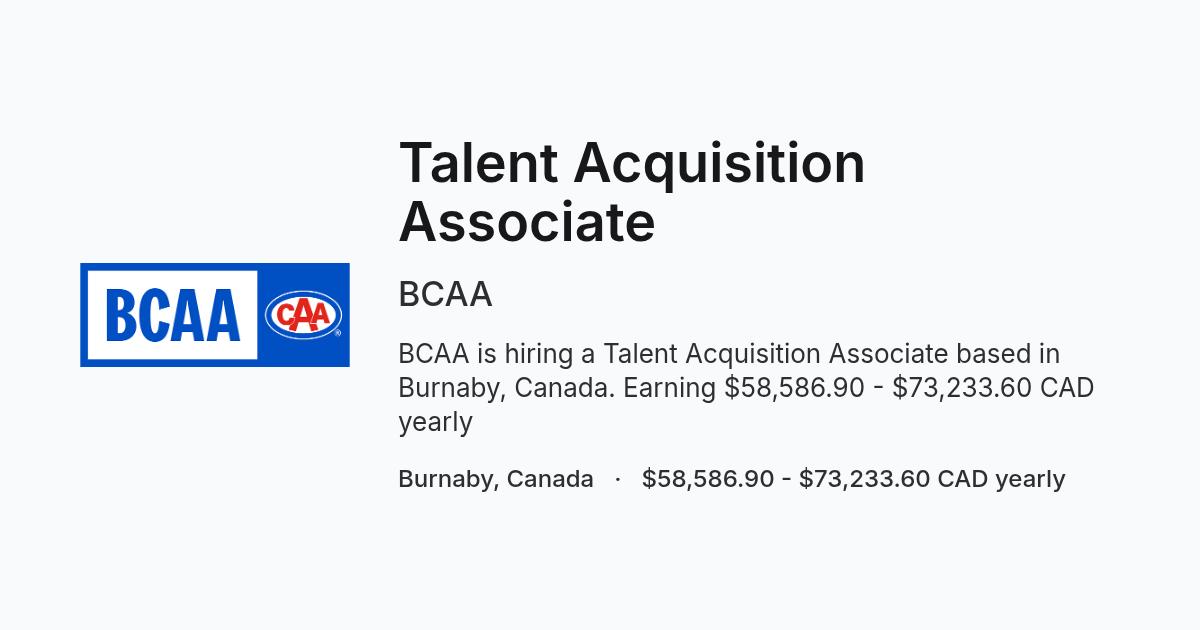
Task: Click the word "yearly" ending the description
Action: click(435, 422)
